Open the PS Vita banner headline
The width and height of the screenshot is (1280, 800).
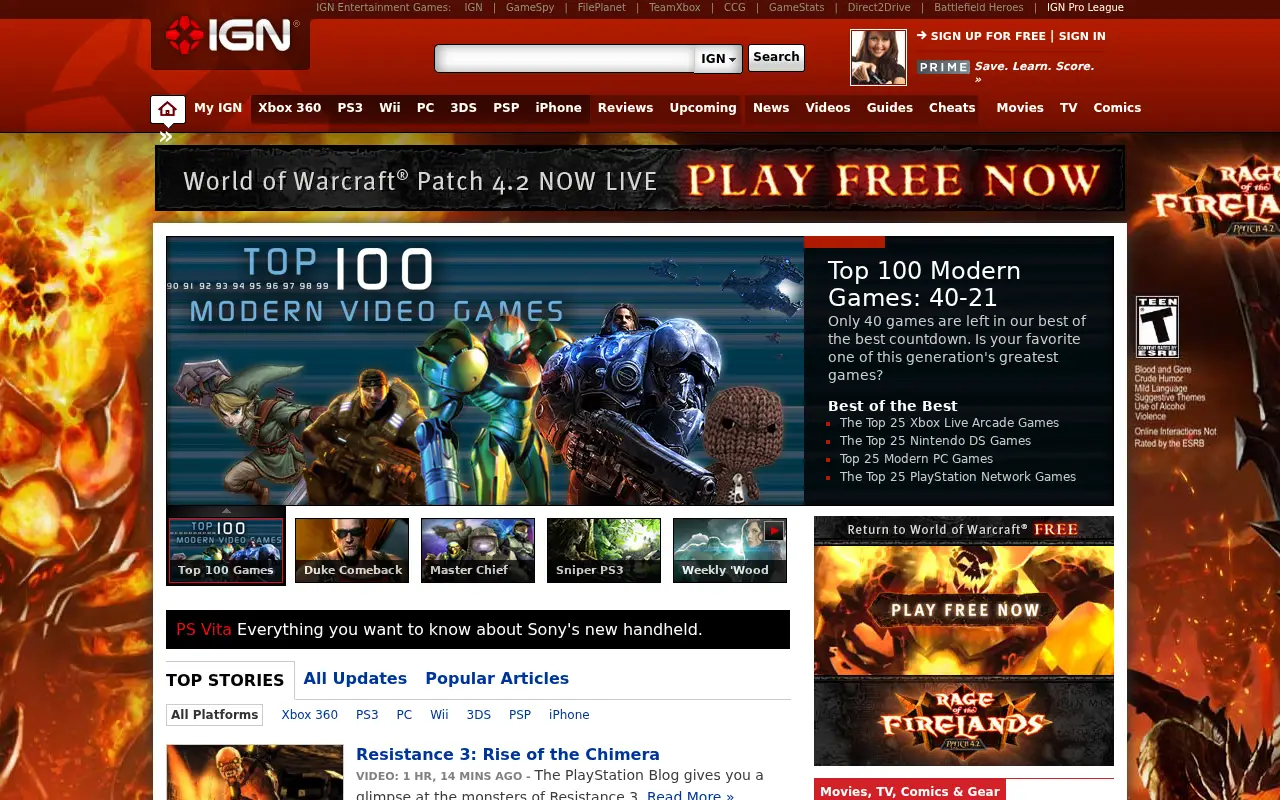coord(478,630)
